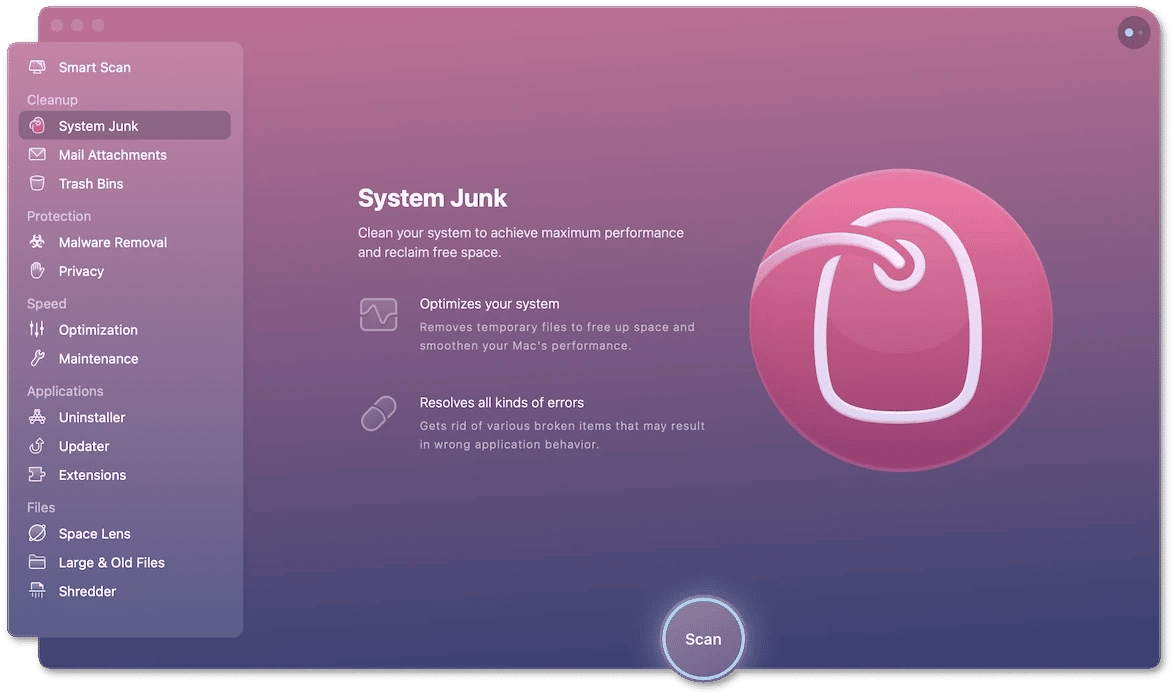Screen dimensions: 1174x697
Task: Click the Malware Removal biohazard icon
Action: 37,242
